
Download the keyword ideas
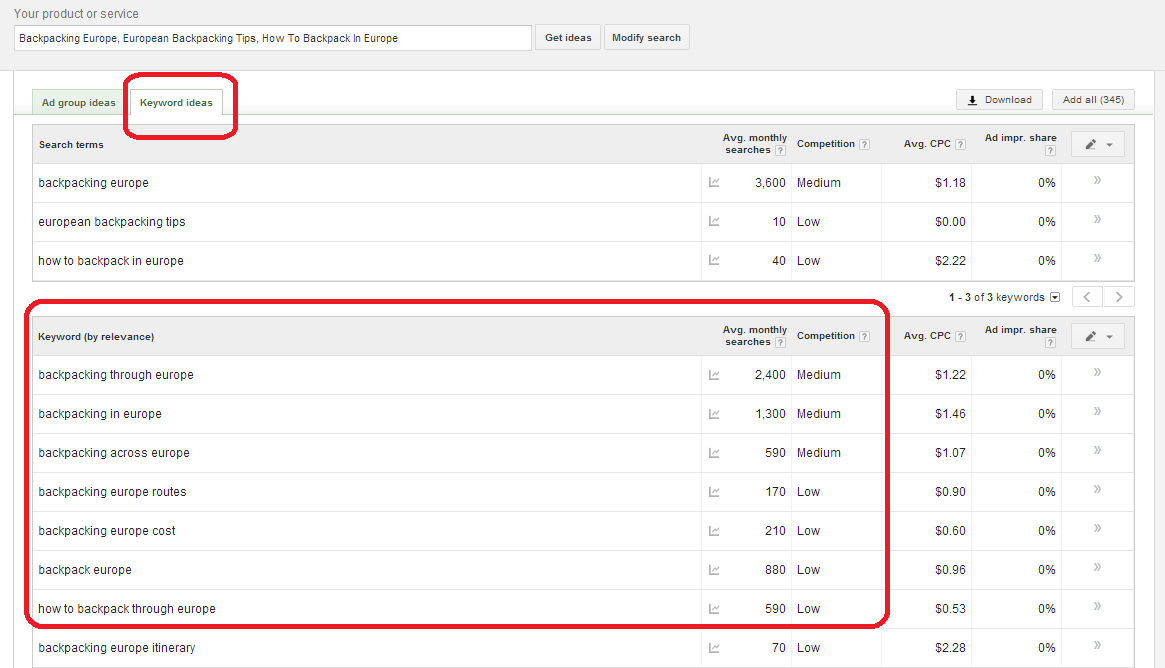999,100
